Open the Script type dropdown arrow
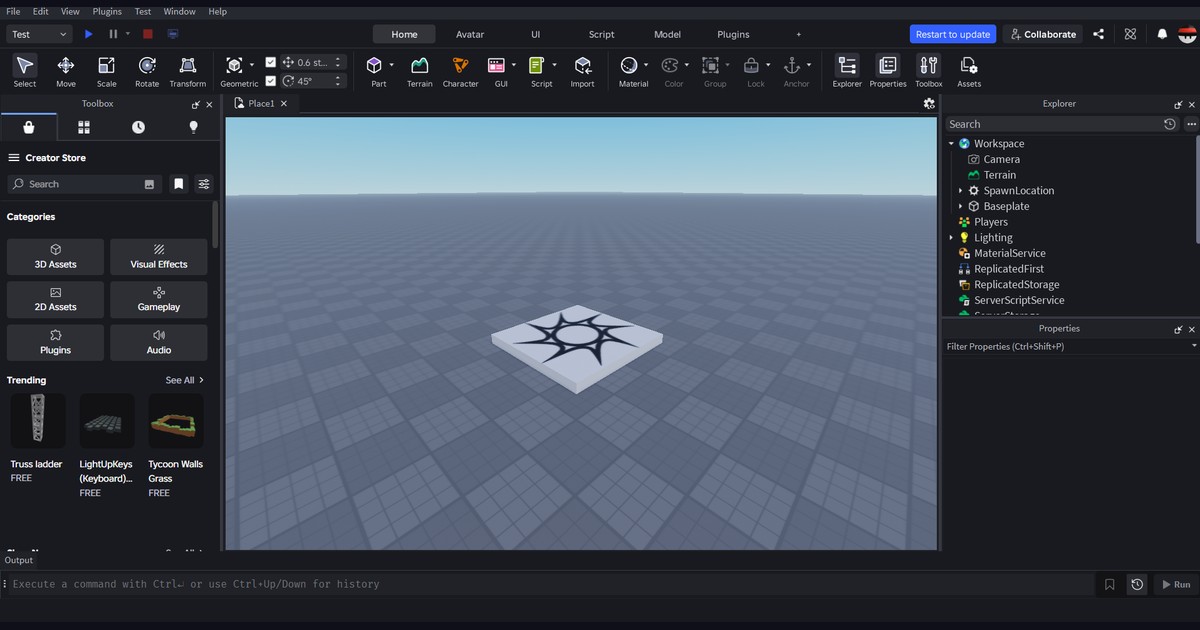 (554, 66)
